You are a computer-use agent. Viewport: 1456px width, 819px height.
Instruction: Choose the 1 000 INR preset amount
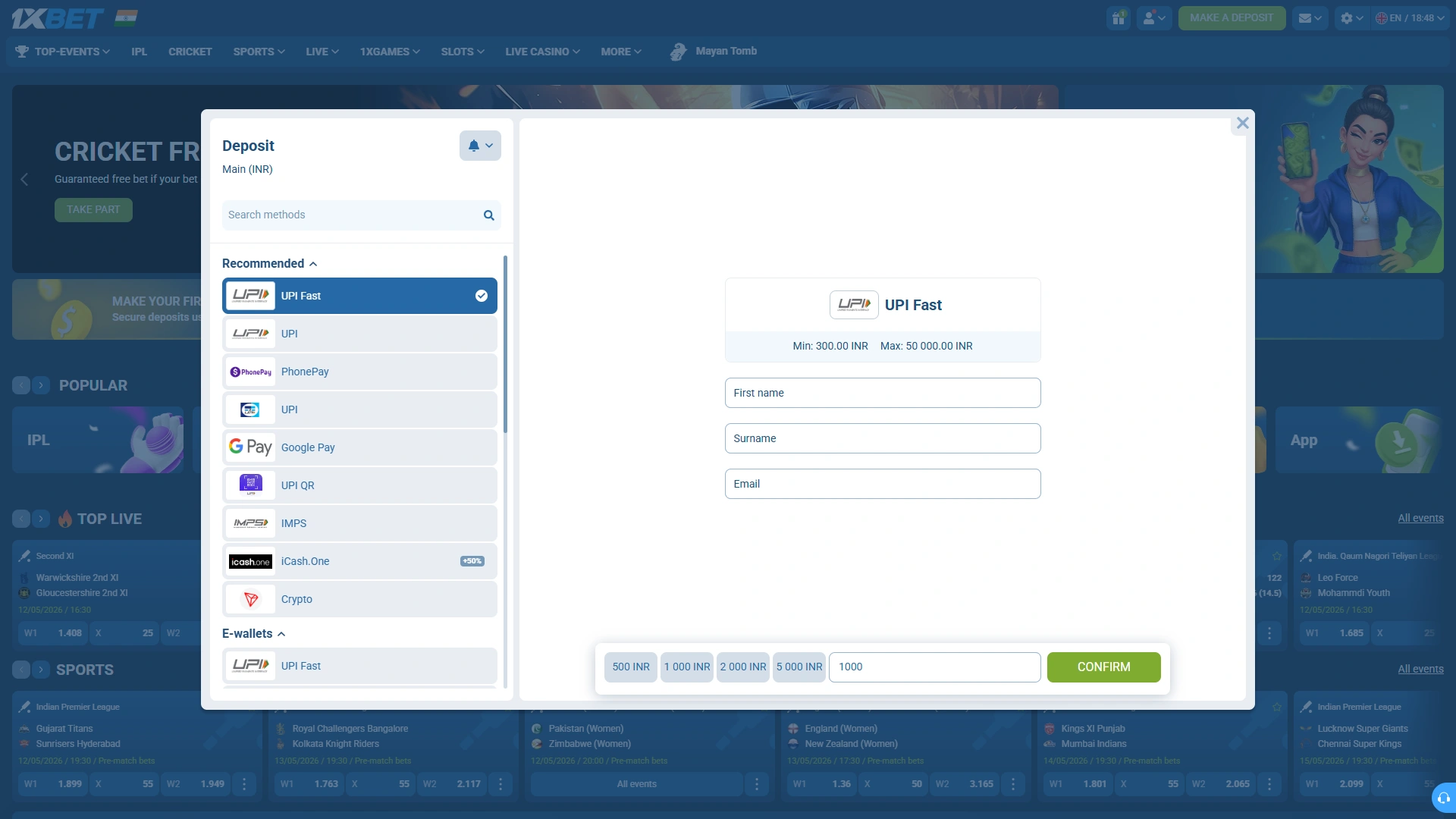[687, 667]
